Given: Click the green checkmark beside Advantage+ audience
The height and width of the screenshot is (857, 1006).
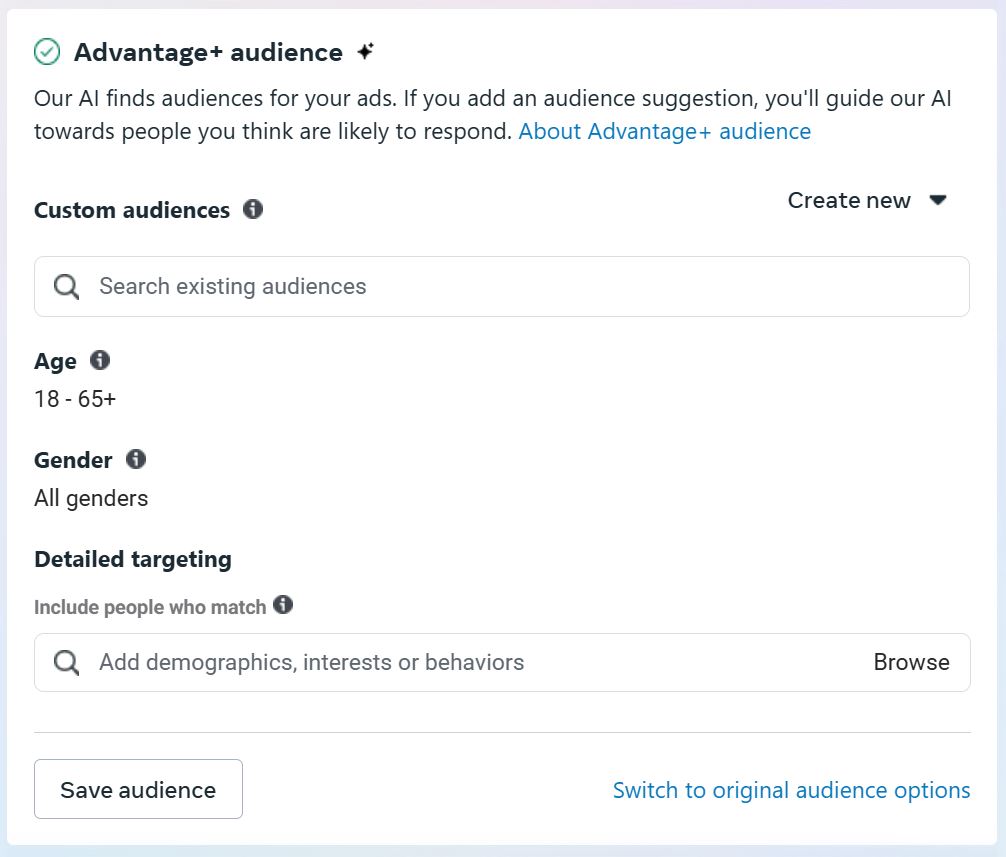Looking at the screenshot, I should coord(47,52).
